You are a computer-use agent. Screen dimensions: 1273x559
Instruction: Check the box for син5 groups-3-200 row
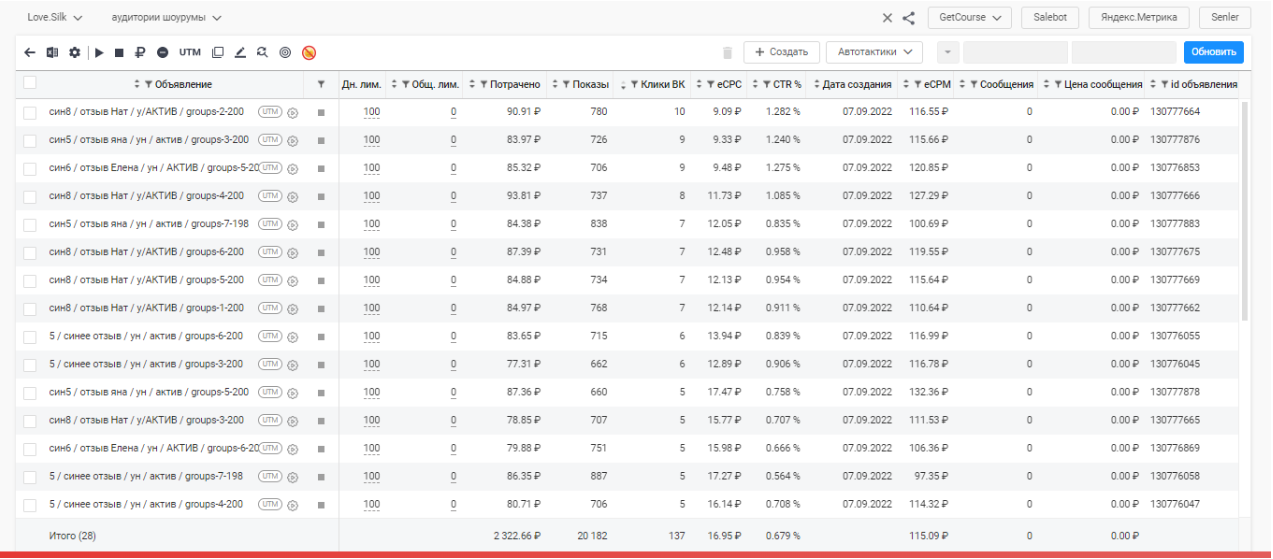click(x=30, y=141)
